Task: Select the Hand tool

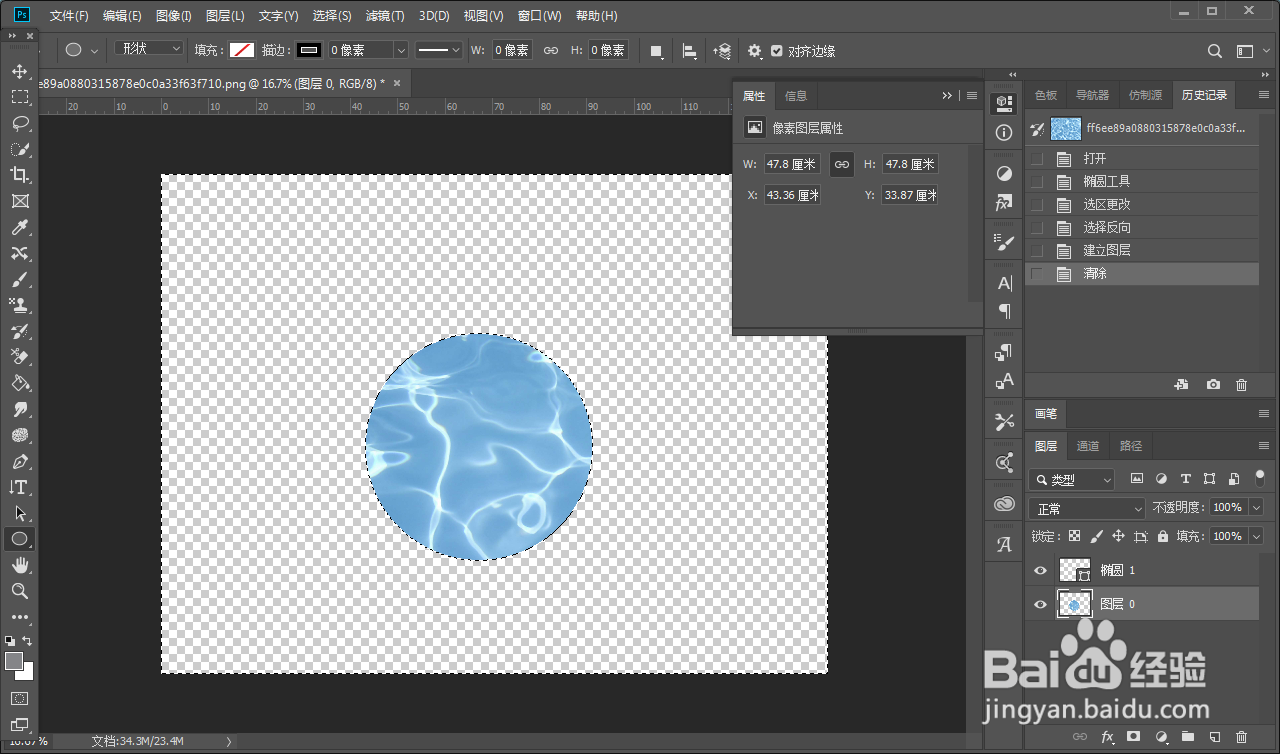Action: [19, 565]
